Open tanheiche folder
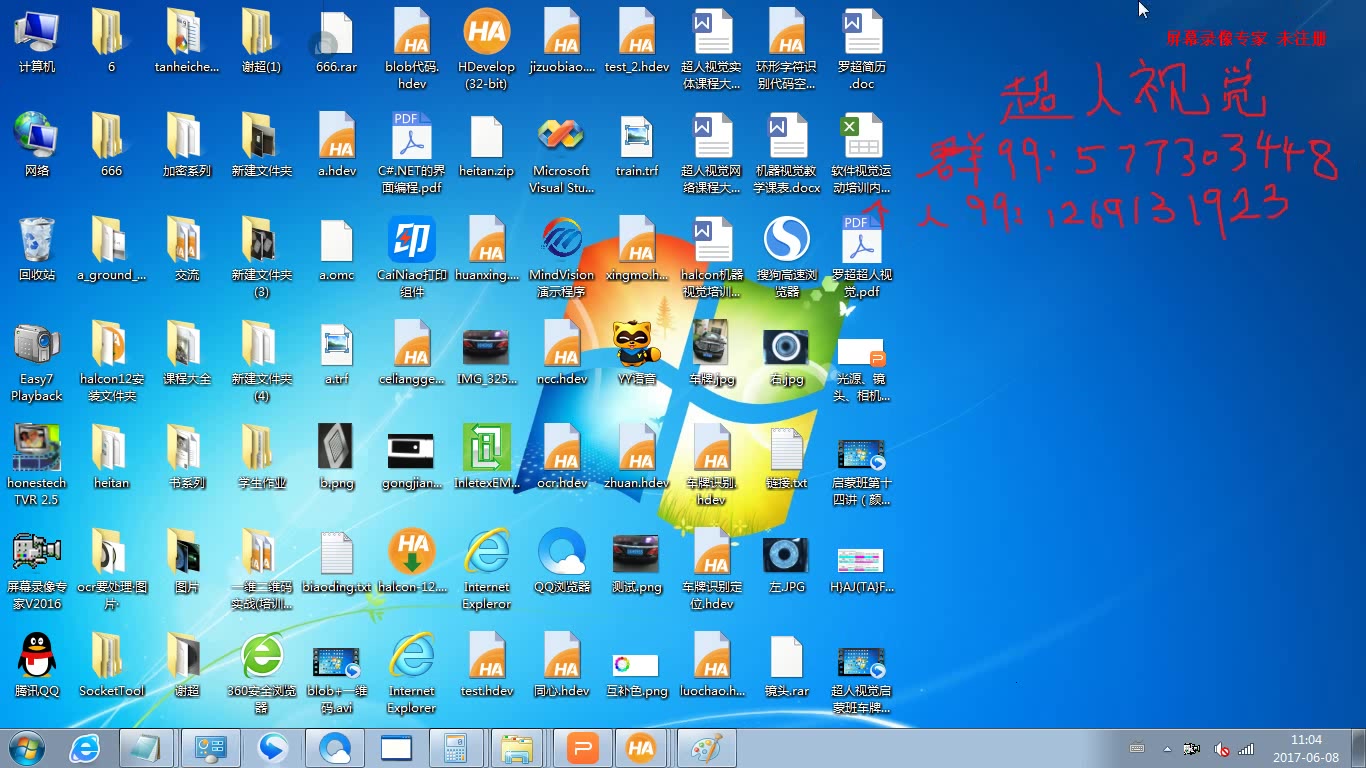Viewport: 1366px width, 768px height. (x=187, y=41)
